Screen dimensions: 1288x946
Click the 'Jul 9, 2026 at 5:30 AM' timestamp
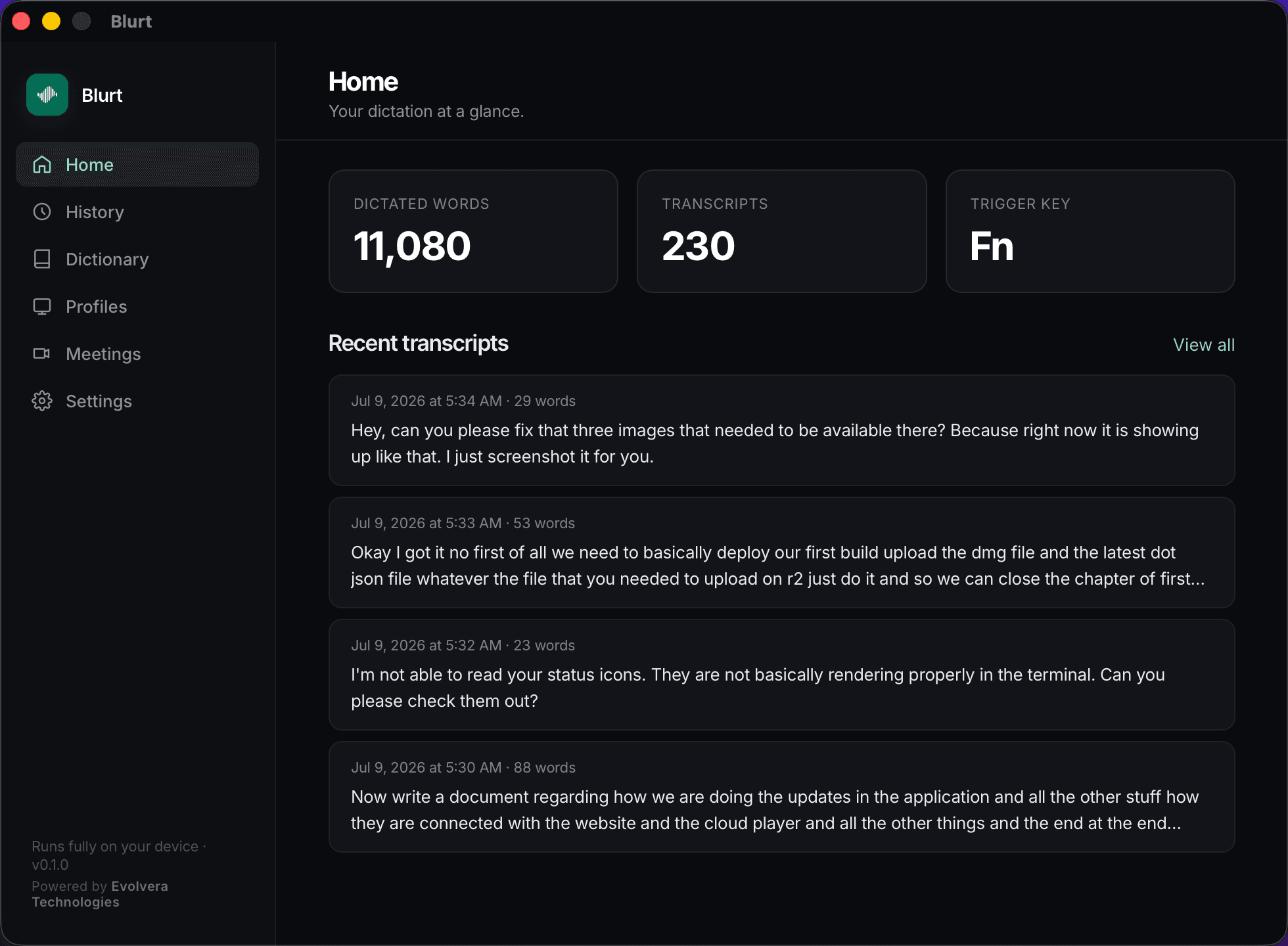point(426,767)
